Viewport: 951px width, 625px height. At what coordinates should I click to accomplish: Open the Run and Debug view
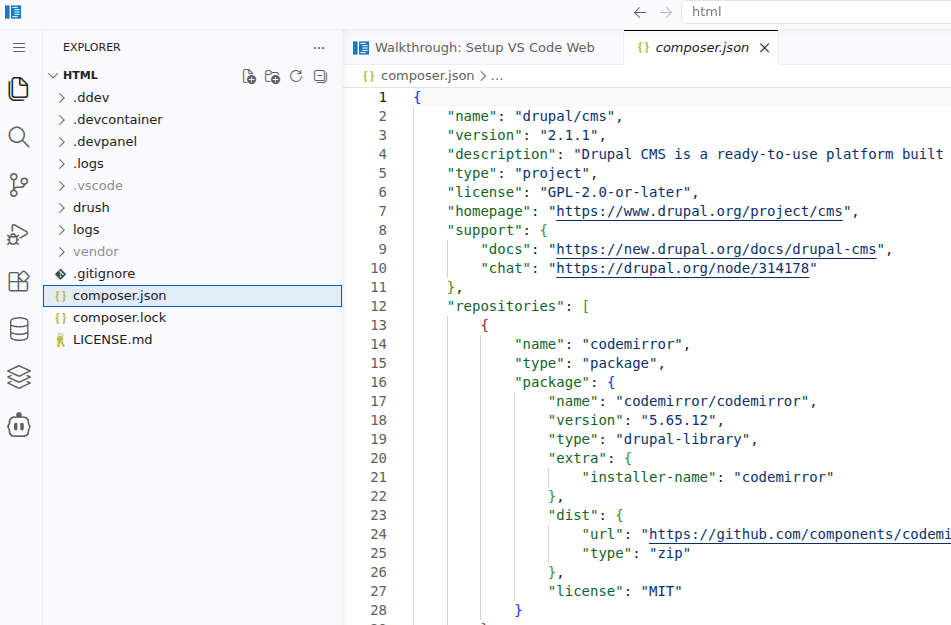click(18, 234)
